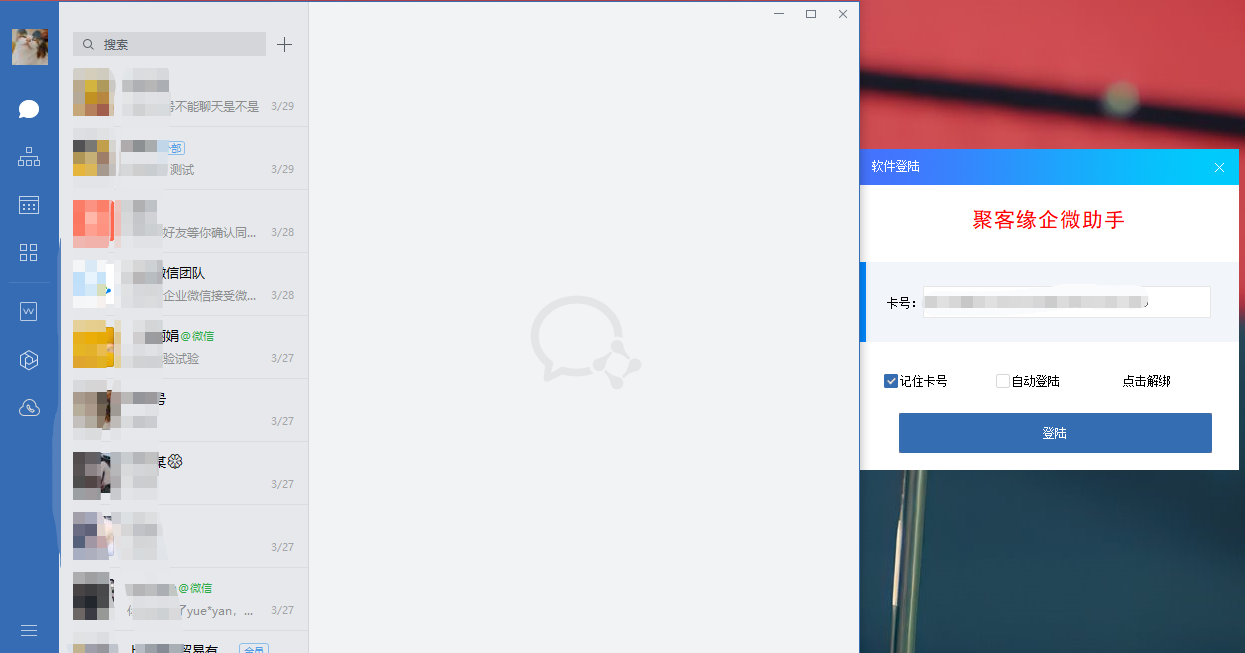Open the 信团队 chat about 企业微信接受微
Screen dimensions: 1245x653
pyautogui.click(x=184, y=284)
